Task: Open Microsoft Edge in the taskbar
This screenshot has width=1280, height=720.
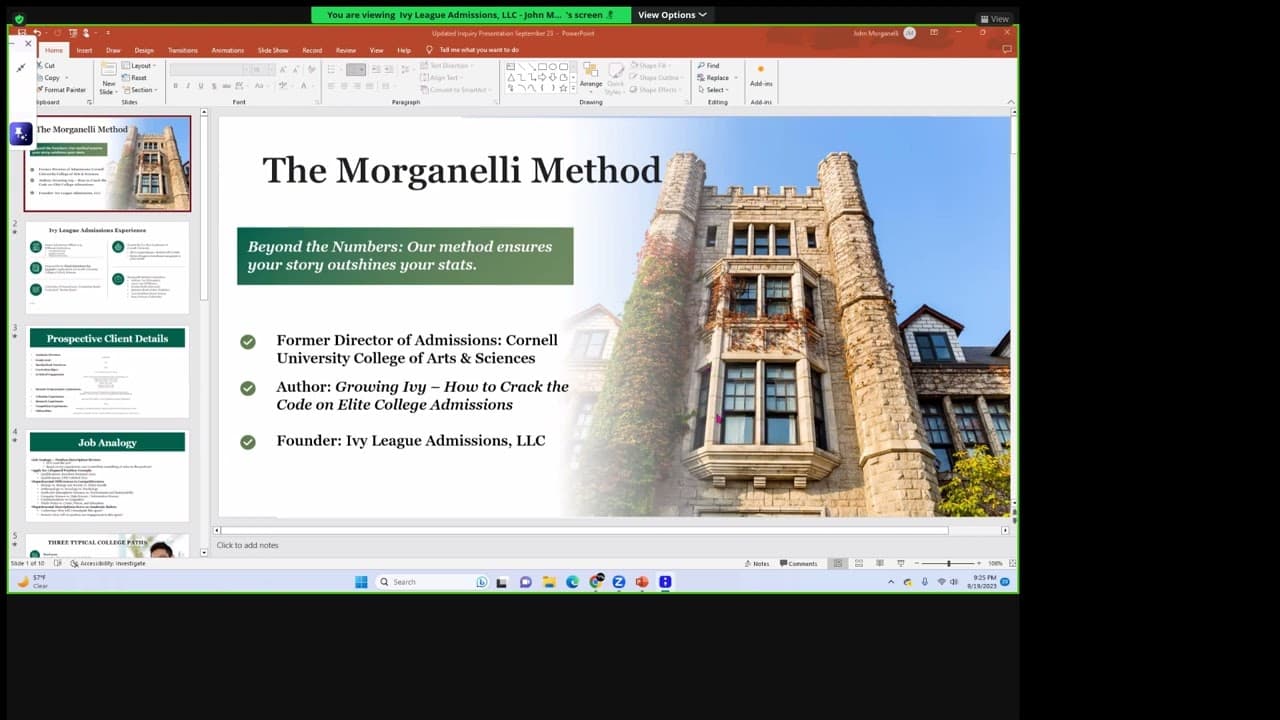Action: 572,582
